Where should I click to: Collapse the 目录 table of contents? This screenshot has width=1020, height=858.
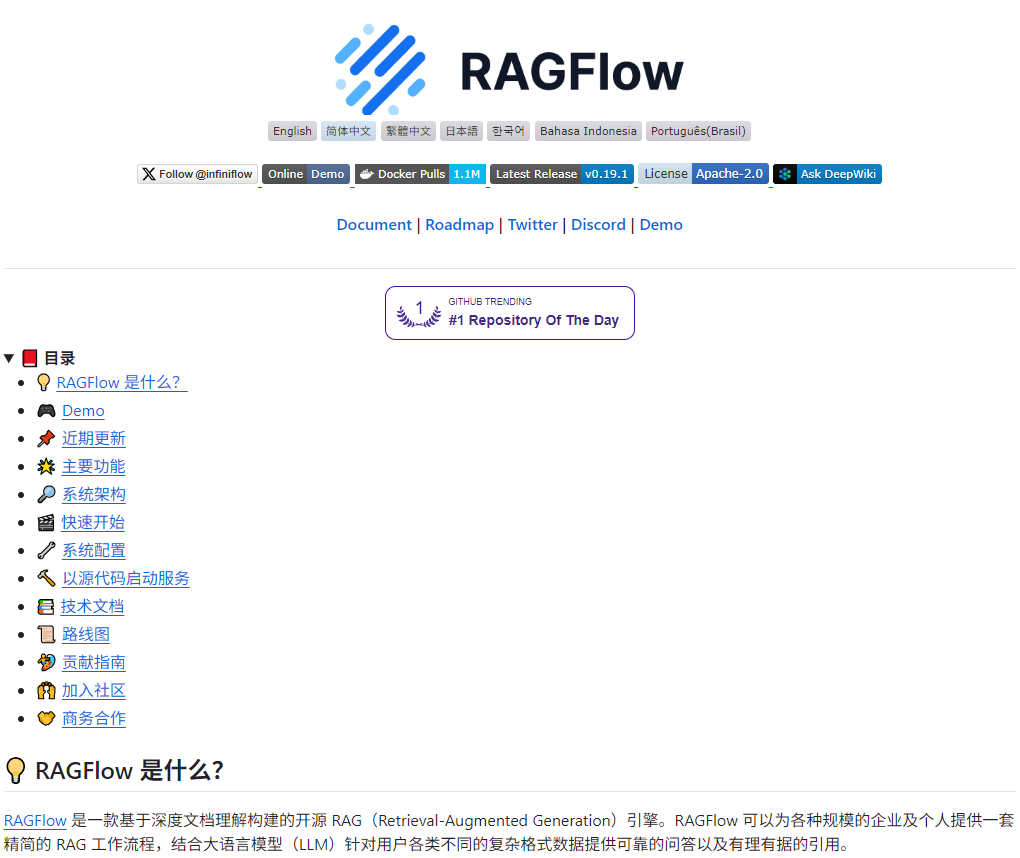click(x=9, y=358)
